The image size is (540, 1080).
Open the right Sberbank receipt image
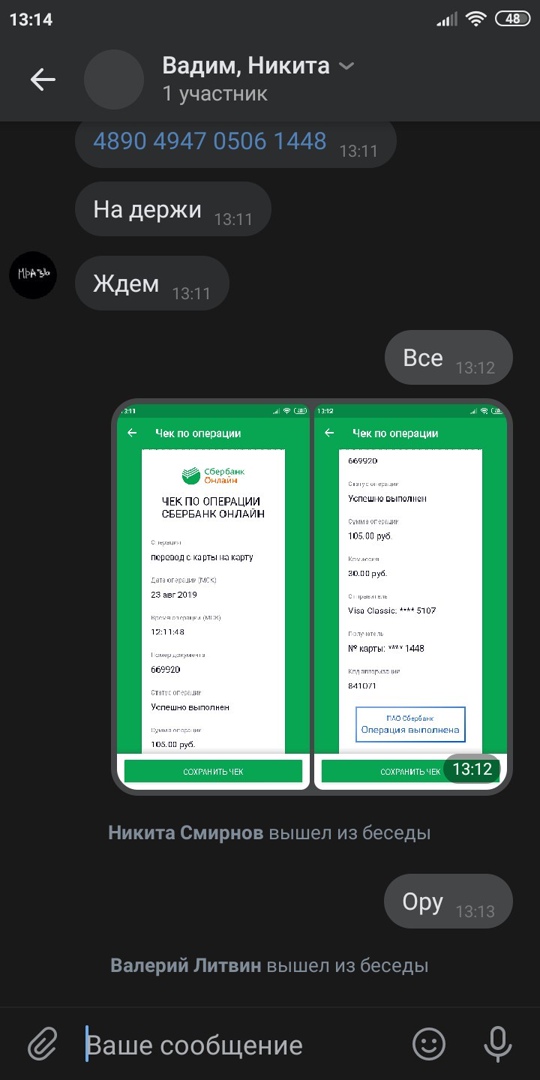coord(411,594)
